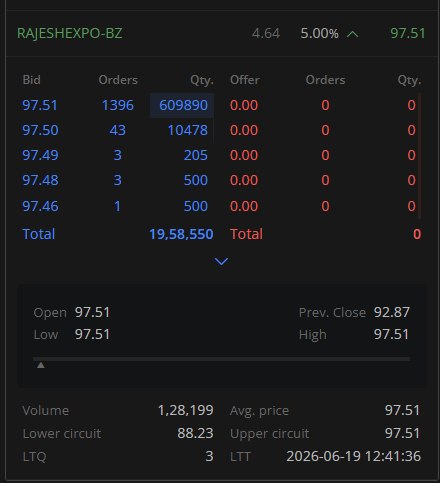The height and width of the screenshot is (483, 440).
Task: Click the Upper circuit value in the stats
Action: click(x=402, y=433)
